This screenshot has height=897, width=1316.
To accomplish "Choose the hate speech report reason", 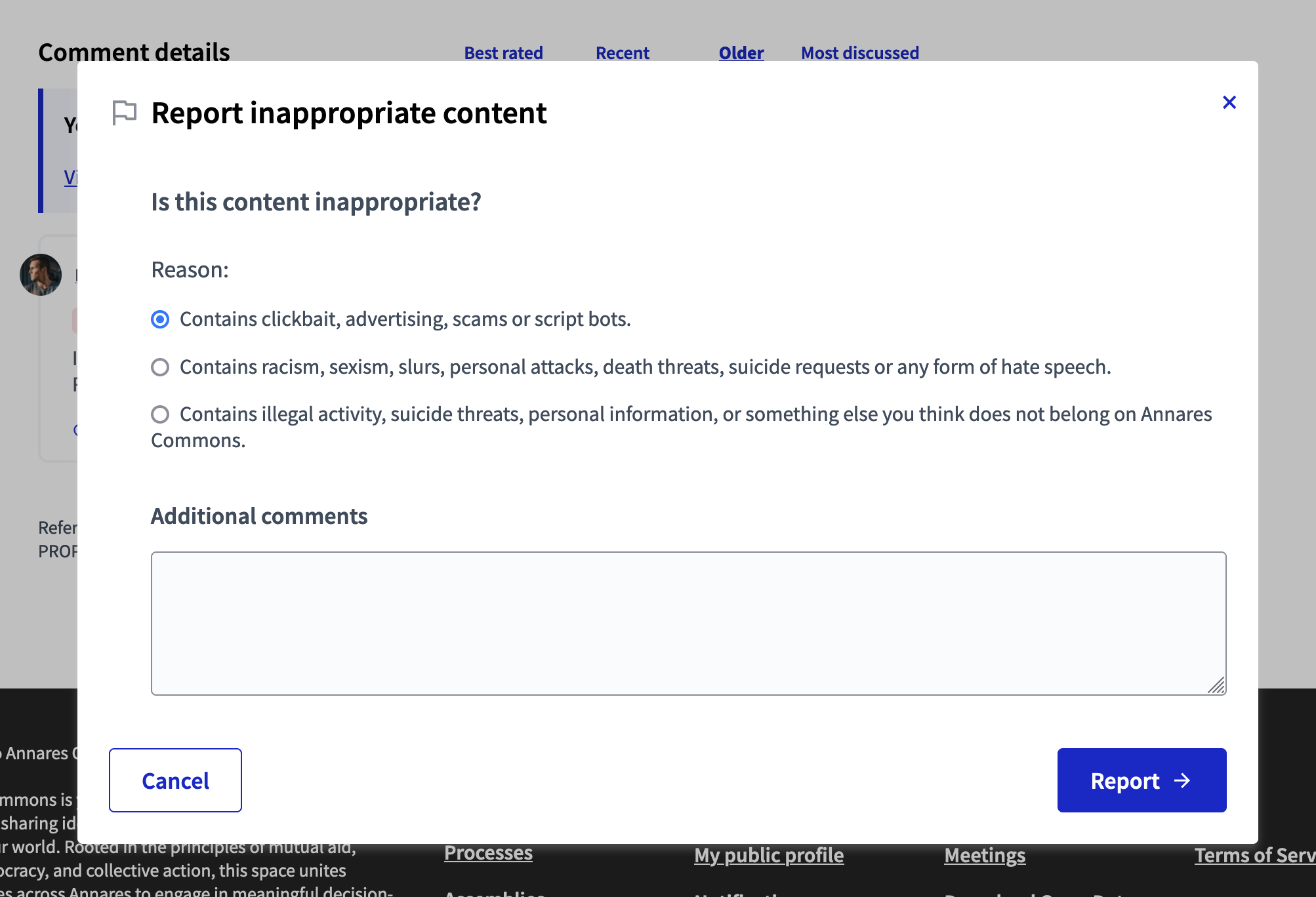I will [x=159, y=367].
